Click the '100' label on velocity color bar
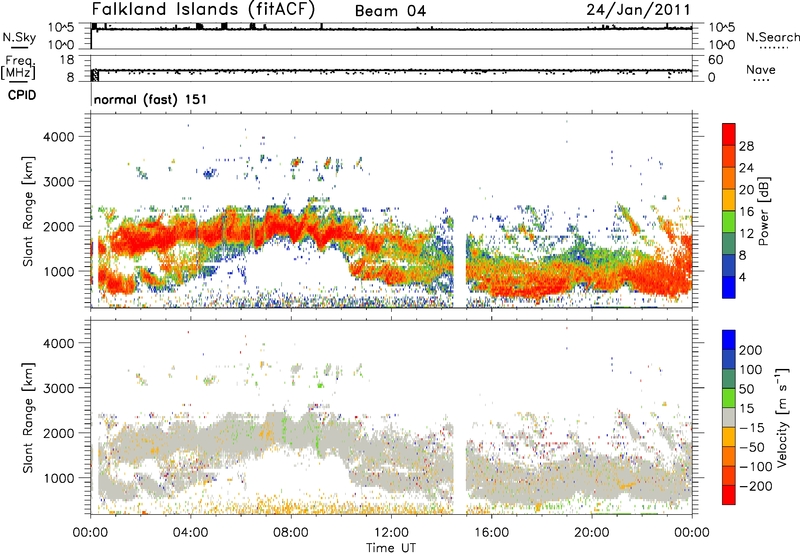The width and height of the screenshot is (800, 554). tap(751, 370)
